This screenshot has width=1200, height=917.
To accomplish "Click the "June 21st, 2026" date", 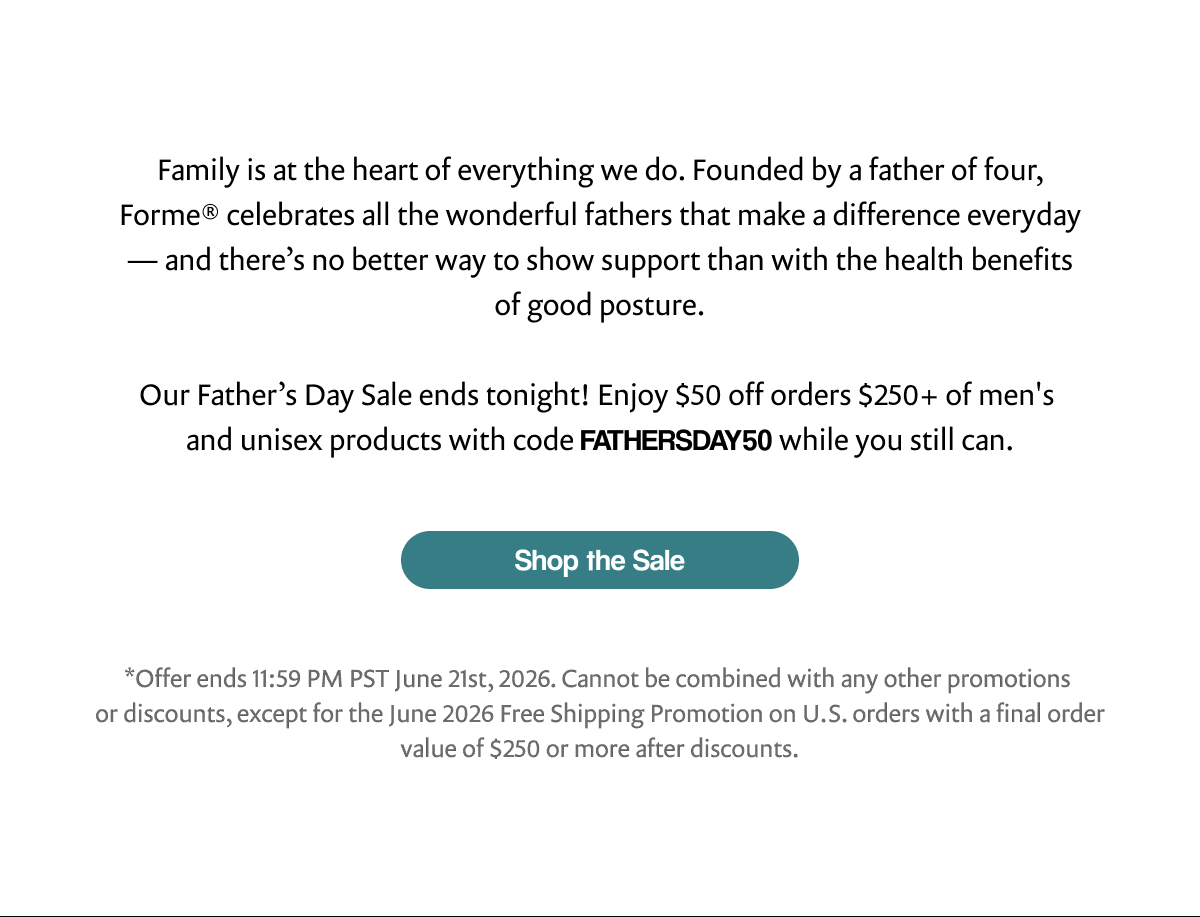I will (x=476, y=679).
